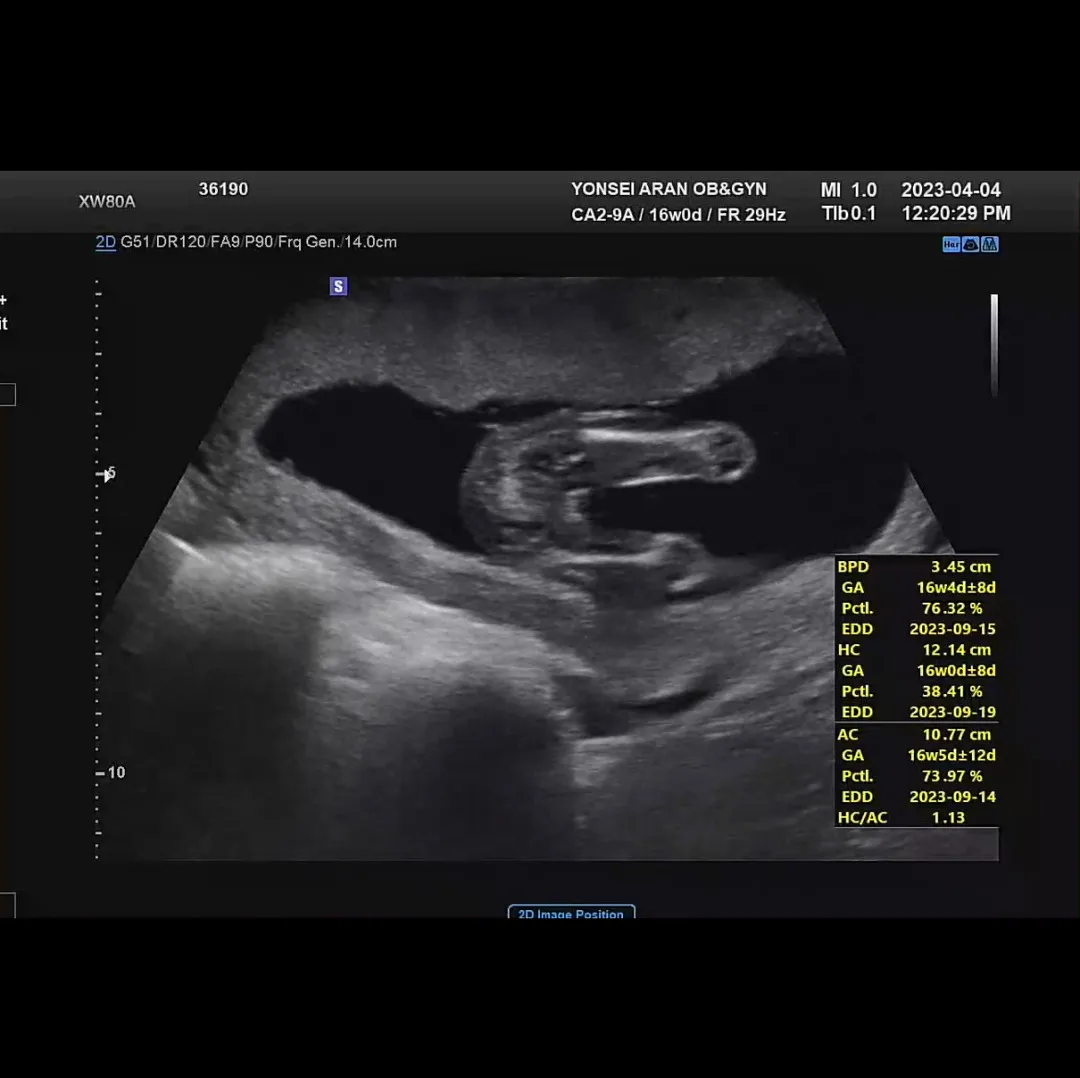Click the GA 16w0d±8d value
Viewport: 1080px width, 1078px height.
tap(955, 671)
